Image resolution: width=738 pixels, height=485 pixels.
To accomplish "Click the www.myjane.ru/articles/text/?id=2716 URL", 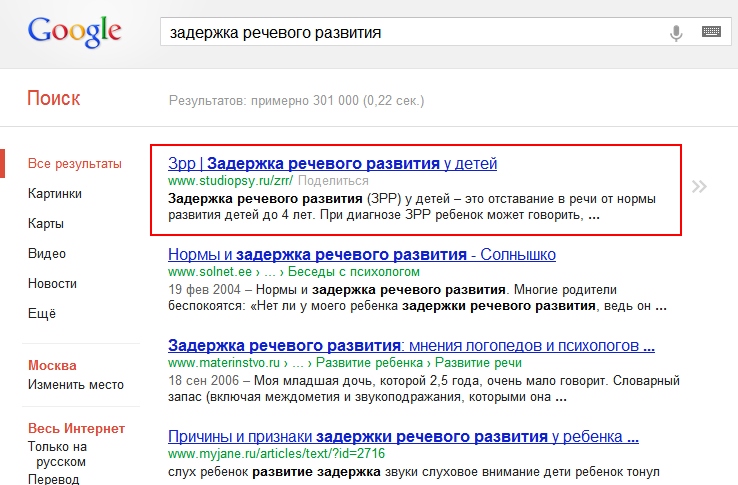I will 276,454.
